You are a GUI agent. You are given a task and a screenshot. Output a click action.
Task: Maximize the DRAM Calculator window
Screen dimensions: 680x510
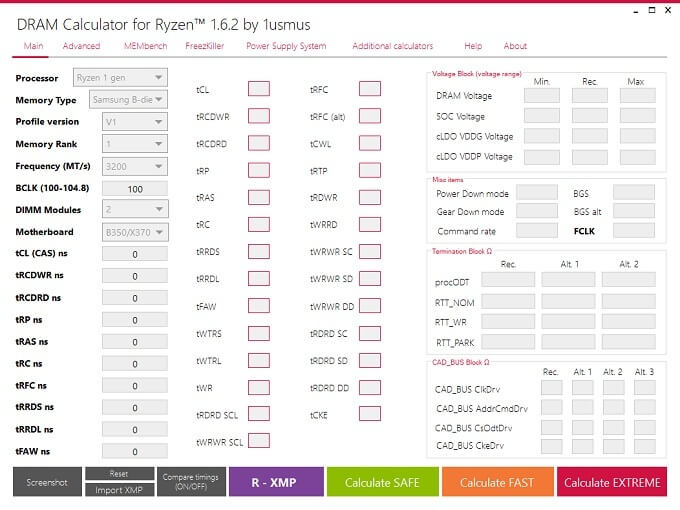(652, 10)
